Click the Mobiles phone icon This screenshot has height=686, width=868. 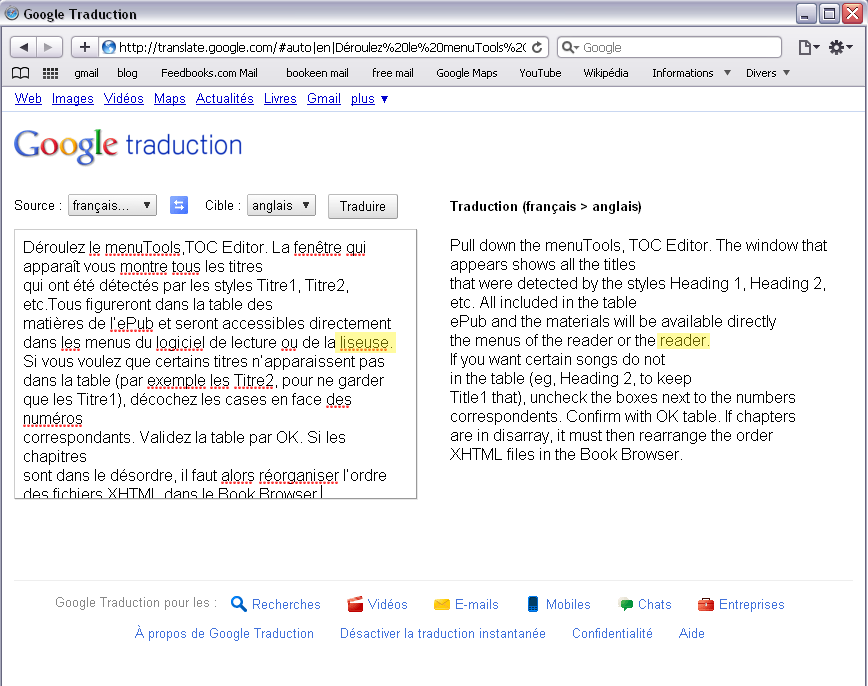[533, 604]
